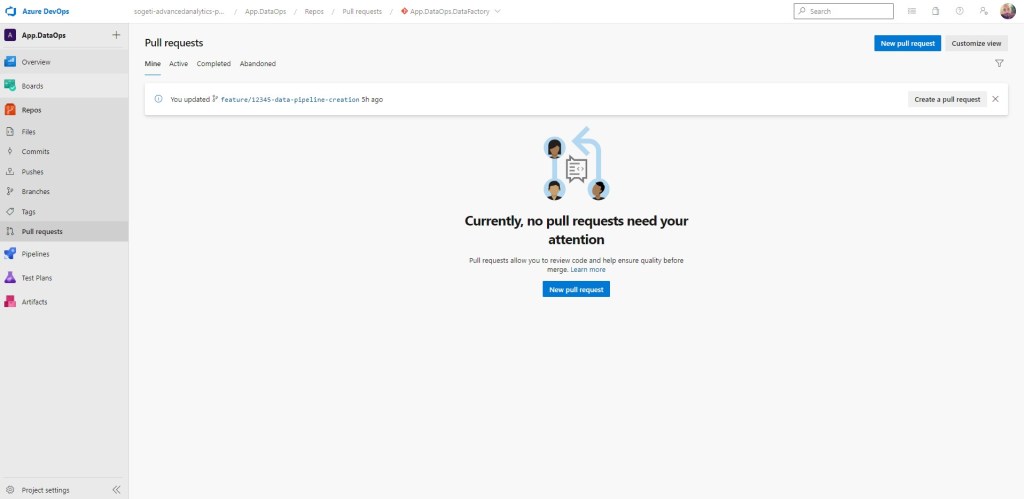Click the work items list icon
This screenshot has width=1024, height=499.
[x=911, y=11]
